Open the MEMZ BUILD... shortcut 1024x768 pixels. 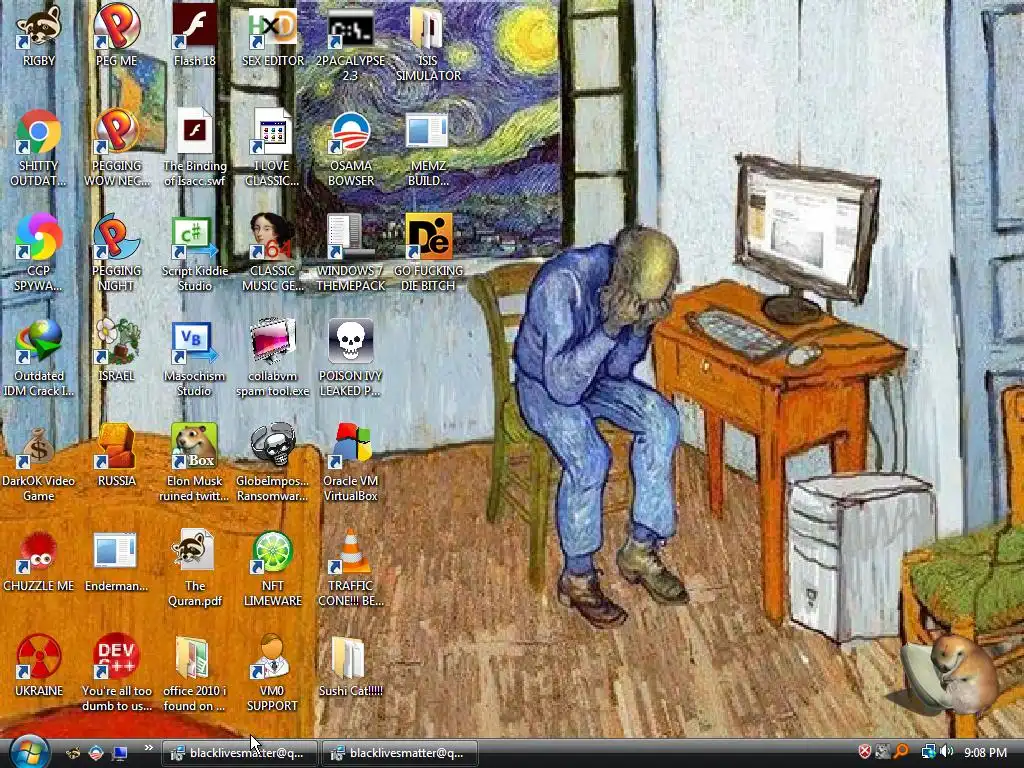tap(428, 131)
